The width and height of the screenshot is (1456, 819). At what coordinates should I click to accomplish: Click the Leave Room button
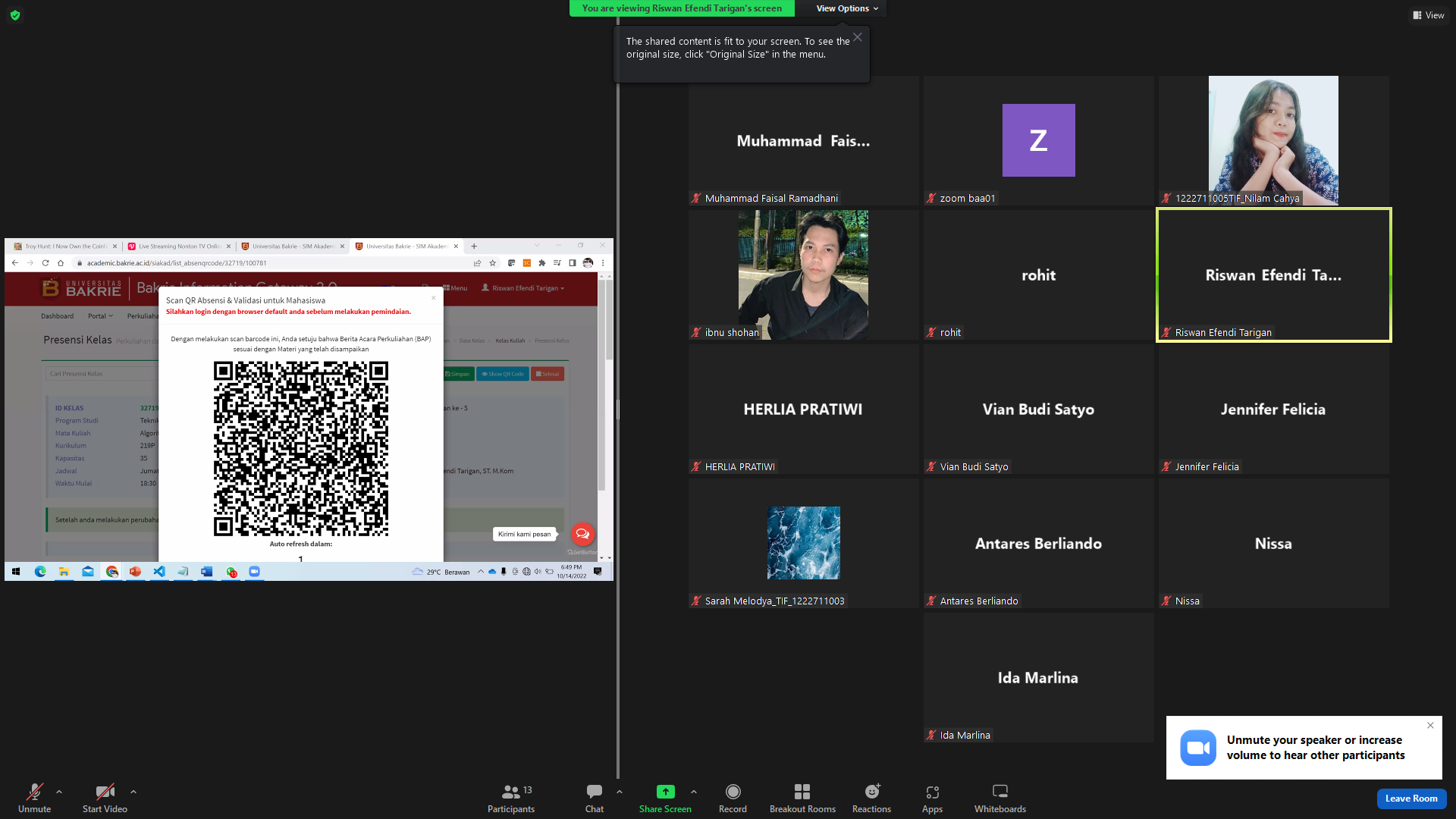point(1411,799)
